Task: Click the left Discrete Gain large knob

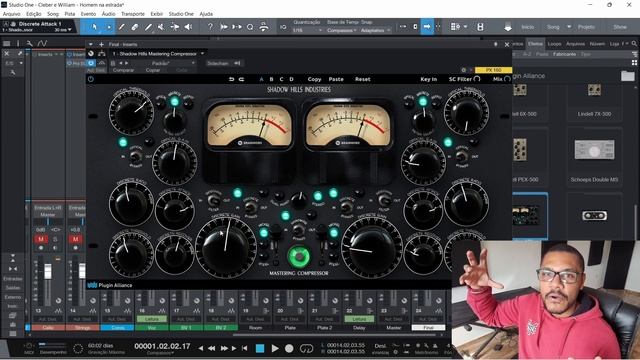Action: point(225,247)
